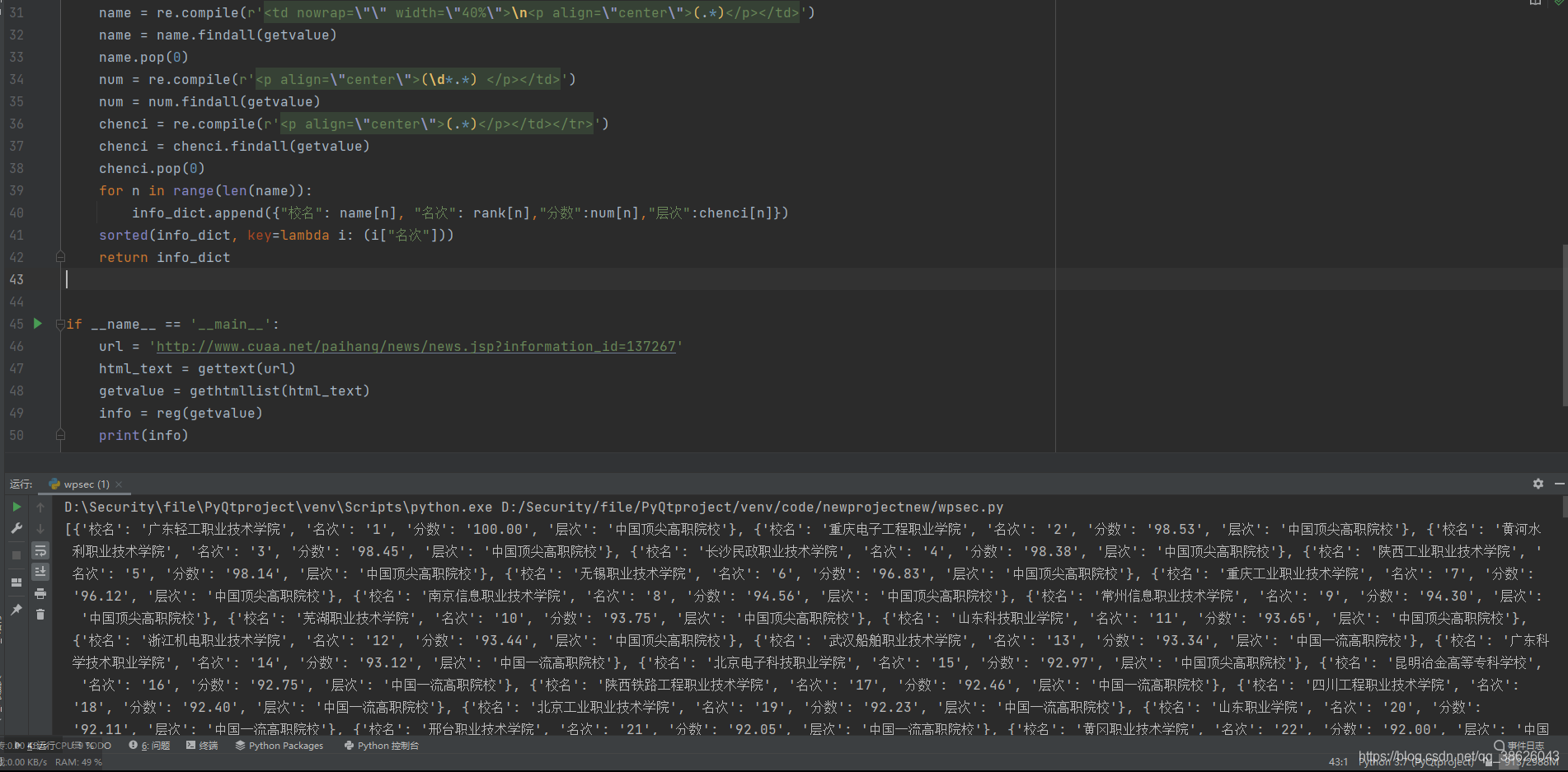Click 'num = num.findall(getvalue)' line
Viewport: 1568px width, 772px height.
click(x=209, y=102)
